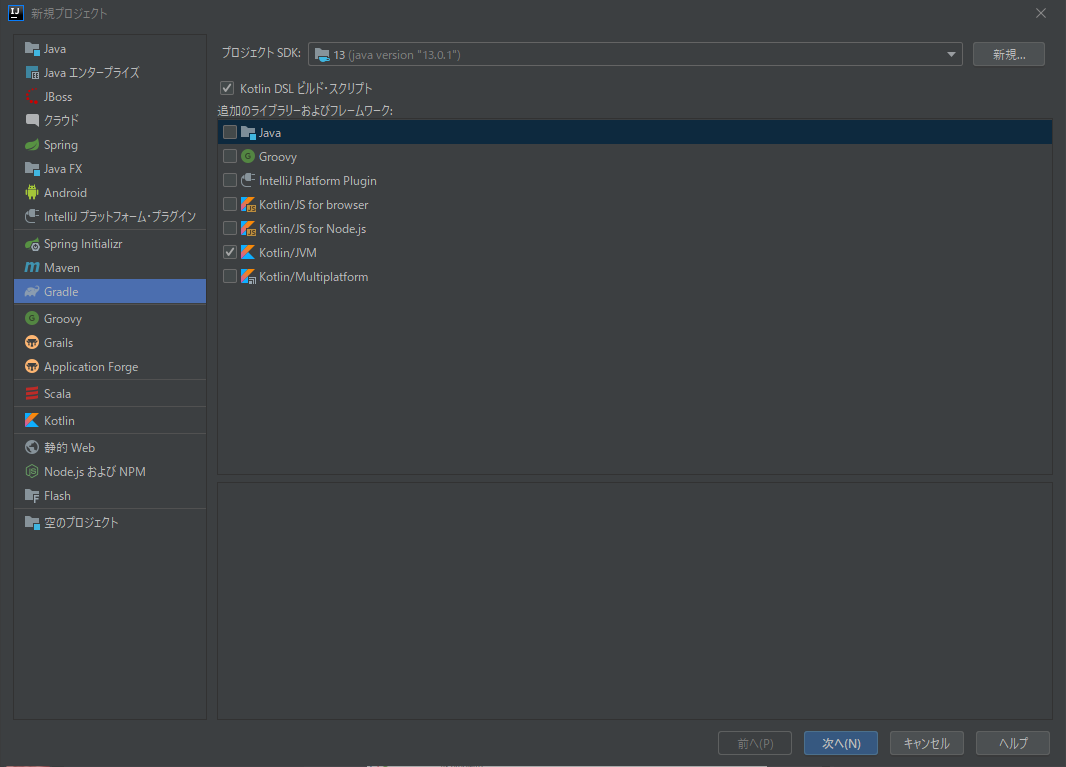
Task: Click the Groovy icon in sidebar
Action: pyautogui.click(x=32, y=318)
